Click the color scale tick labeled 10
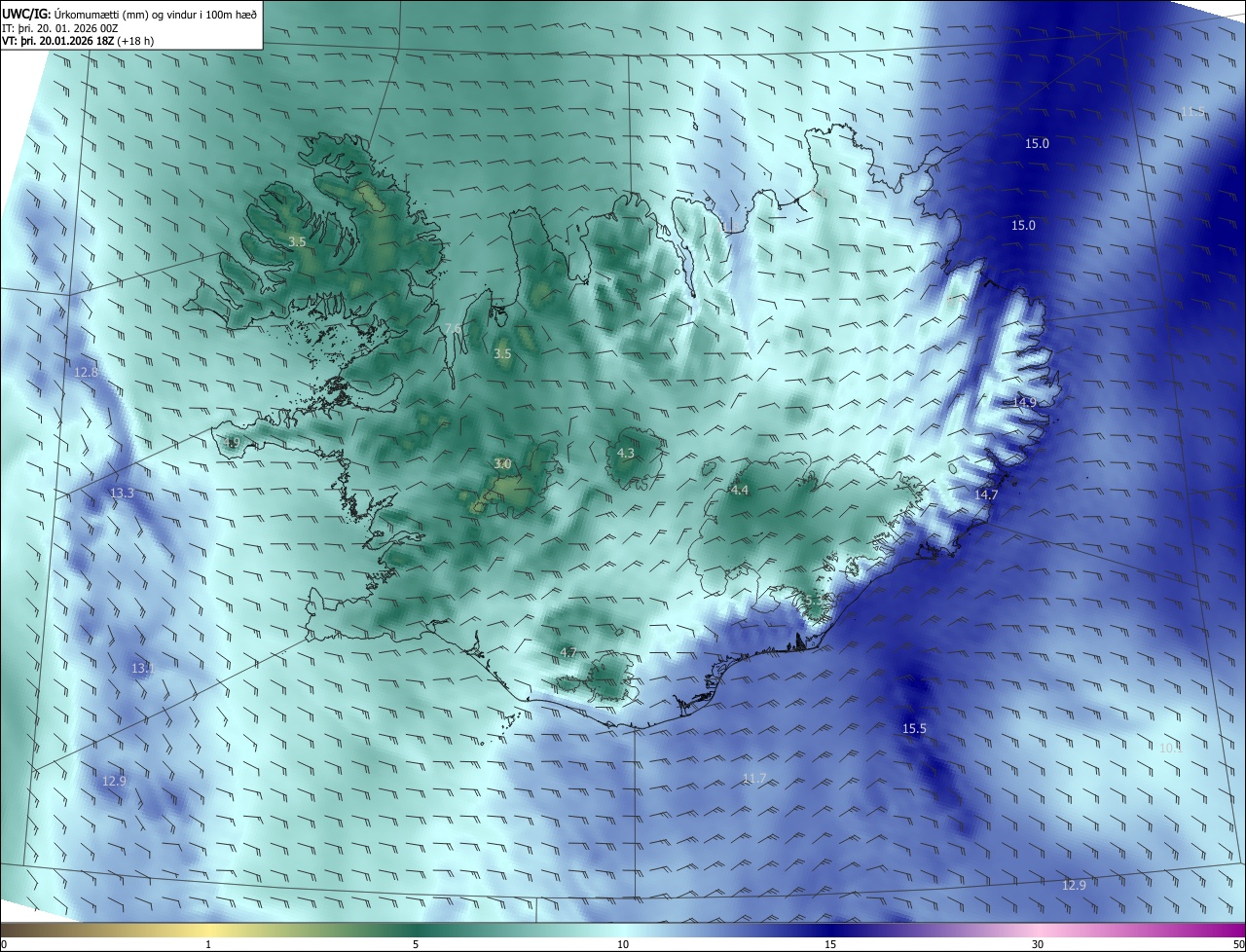Image resolution: width=1246 pixels, height=952 pixels. 623,944
